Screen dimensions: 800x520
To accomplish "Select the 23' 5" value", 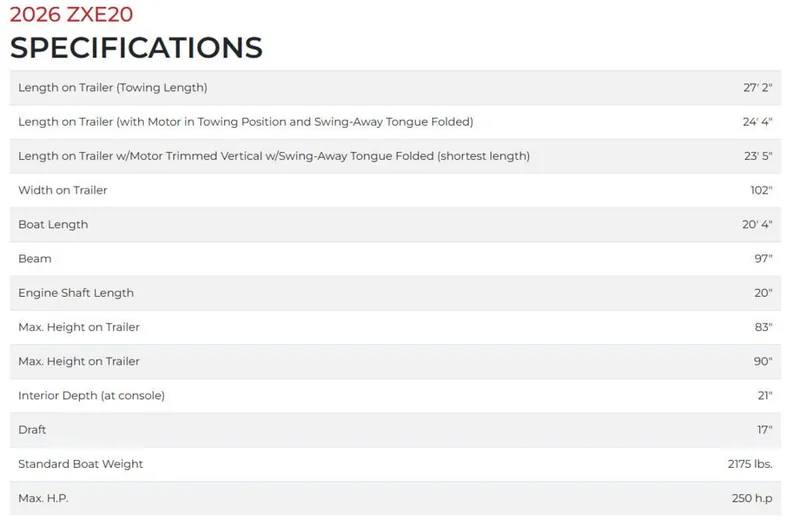I will tap(757, 156).
